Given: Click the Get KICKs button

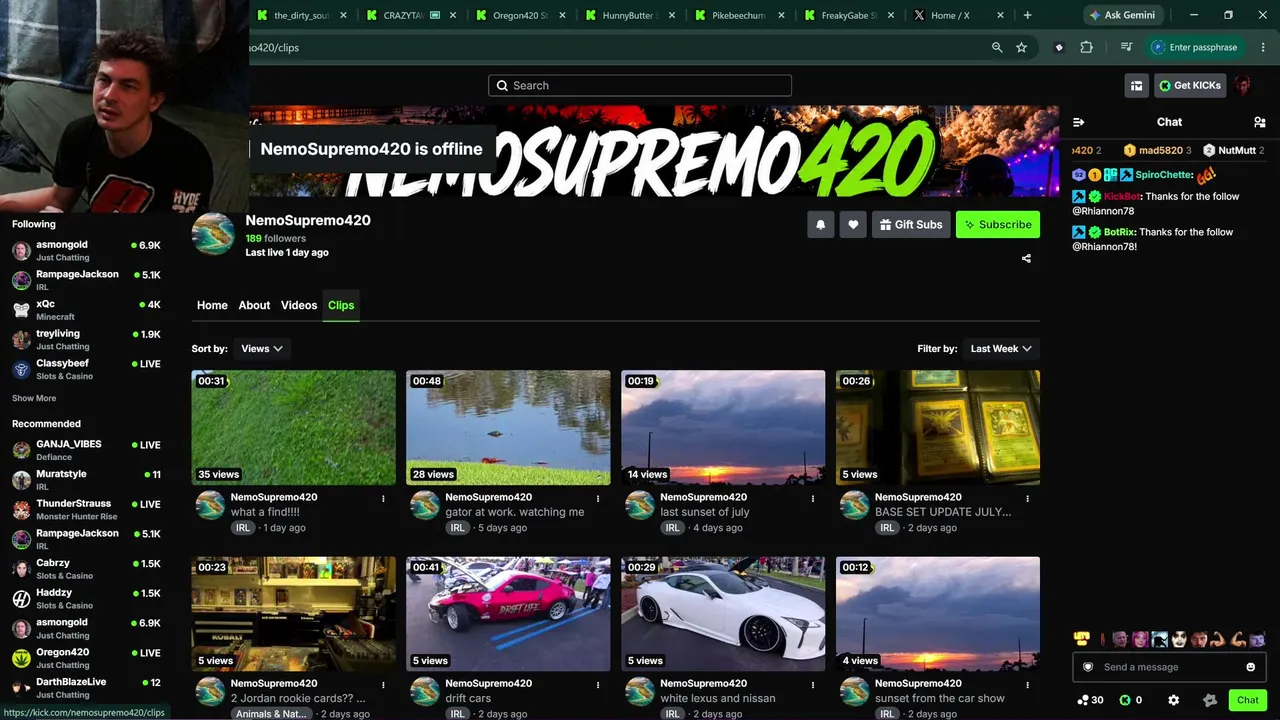Looking at the screenshot, I should (x=1190, y=85).
